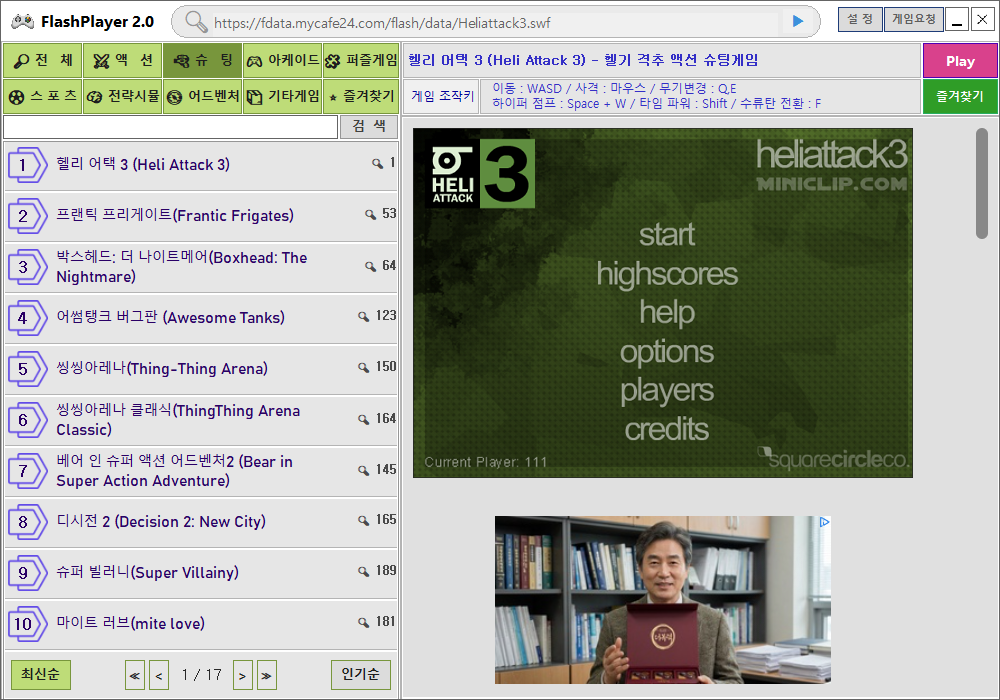Click the blue play arrow in URL bar

tap(798, 21)
